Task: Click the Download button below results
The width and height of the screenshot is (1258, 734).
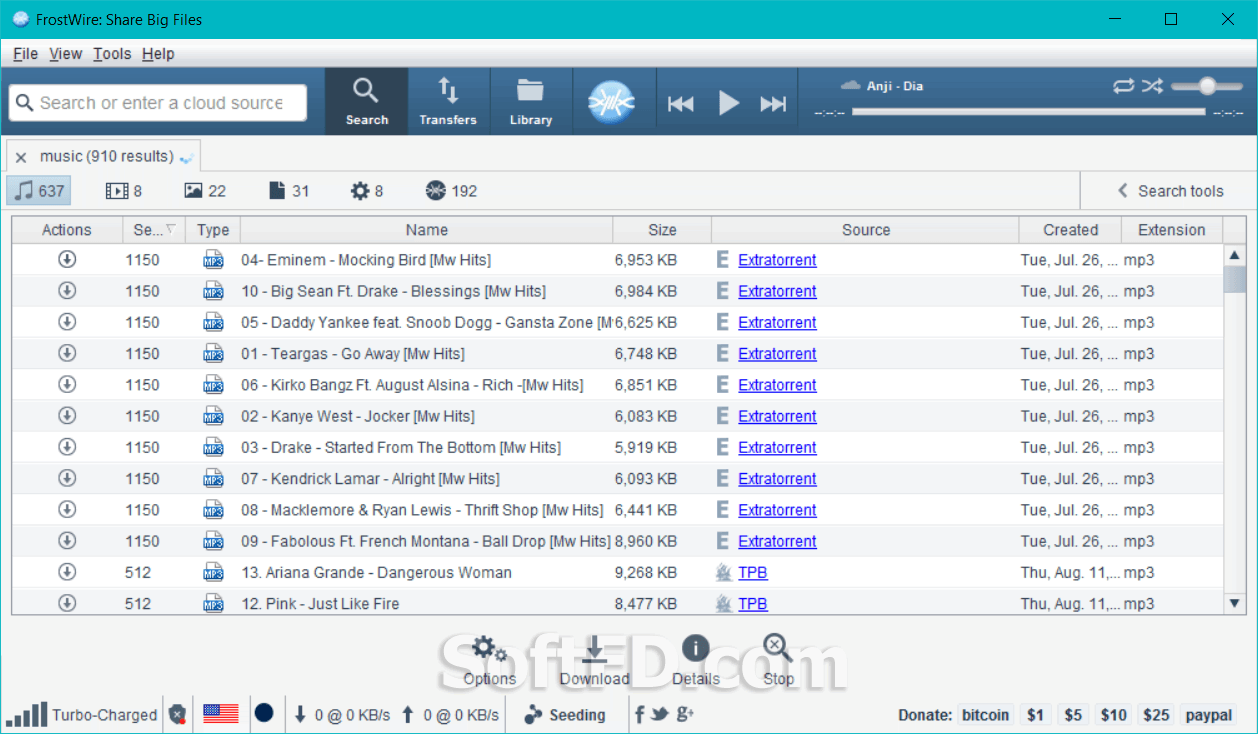Action: pos(594,660)
